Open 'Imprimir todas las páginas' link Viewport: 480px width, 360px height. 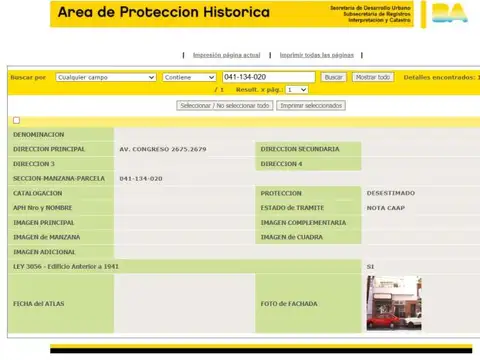pyautogui.click(x=317, y=55)
